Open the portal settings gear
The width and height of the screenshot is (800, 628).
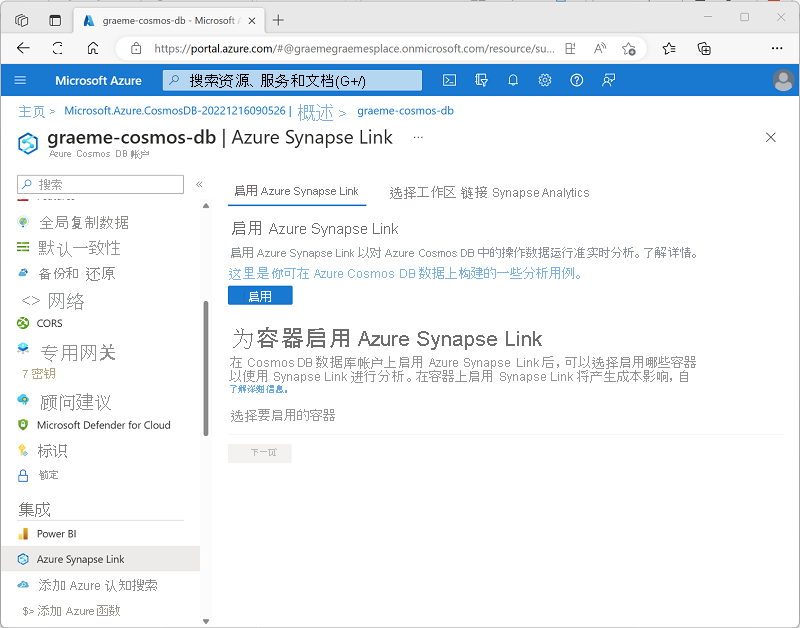click(x=545, y=81)
